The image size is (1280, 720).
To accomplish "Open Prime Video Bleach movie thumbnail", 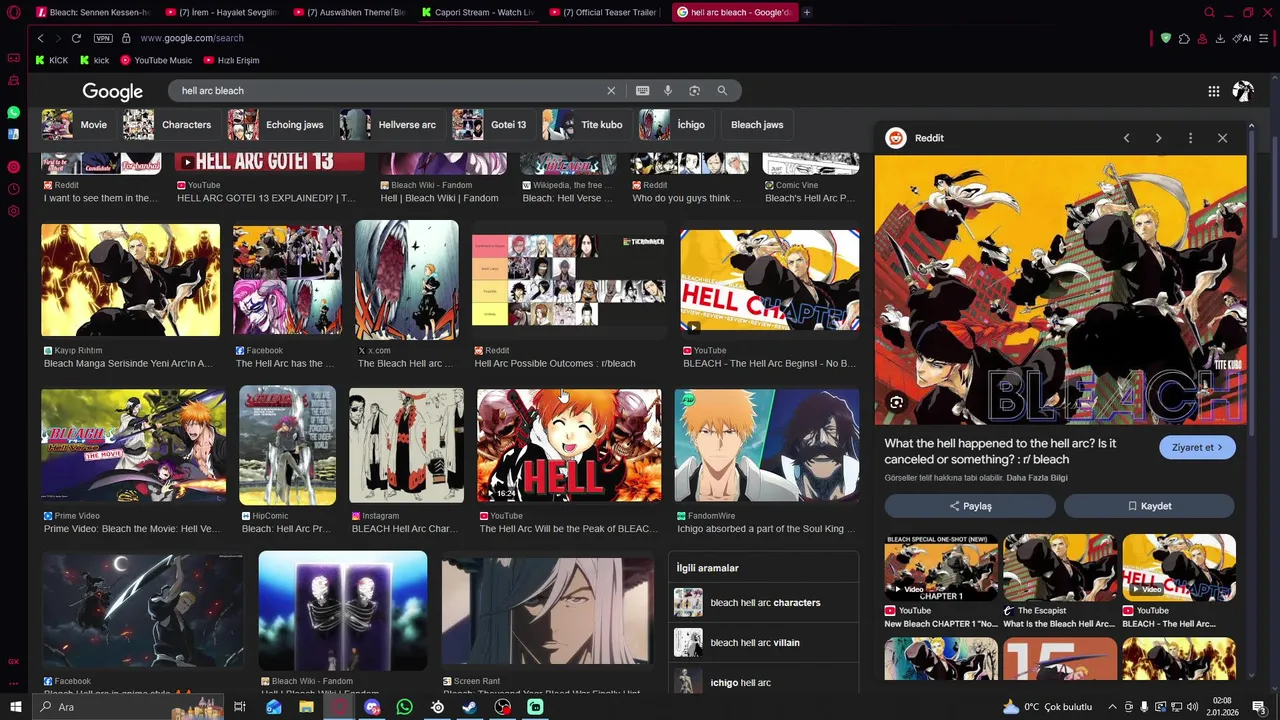I will (134, 445).
